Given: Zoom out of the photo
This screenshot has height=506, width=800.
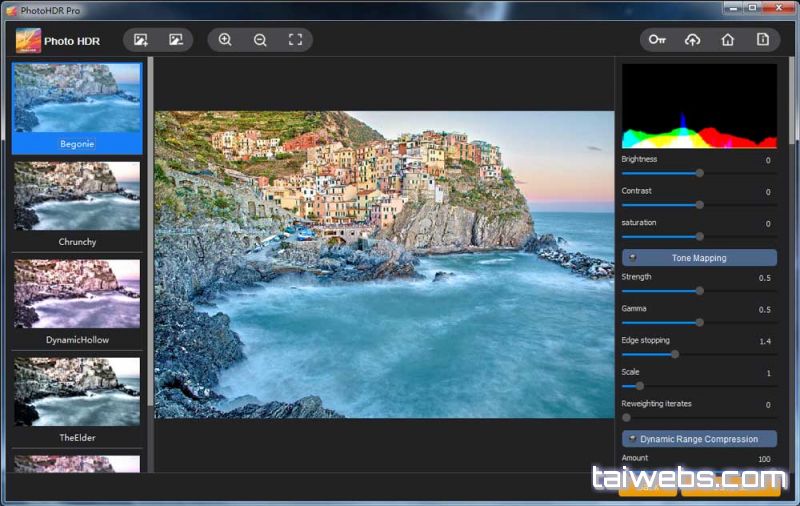Looking at the screenshot, I should click(260, 40).
